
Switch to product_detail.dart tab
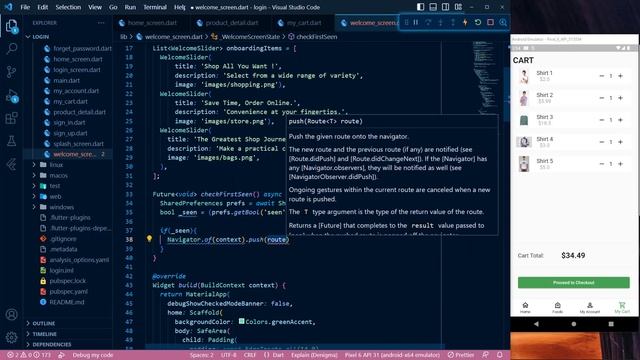231,23
